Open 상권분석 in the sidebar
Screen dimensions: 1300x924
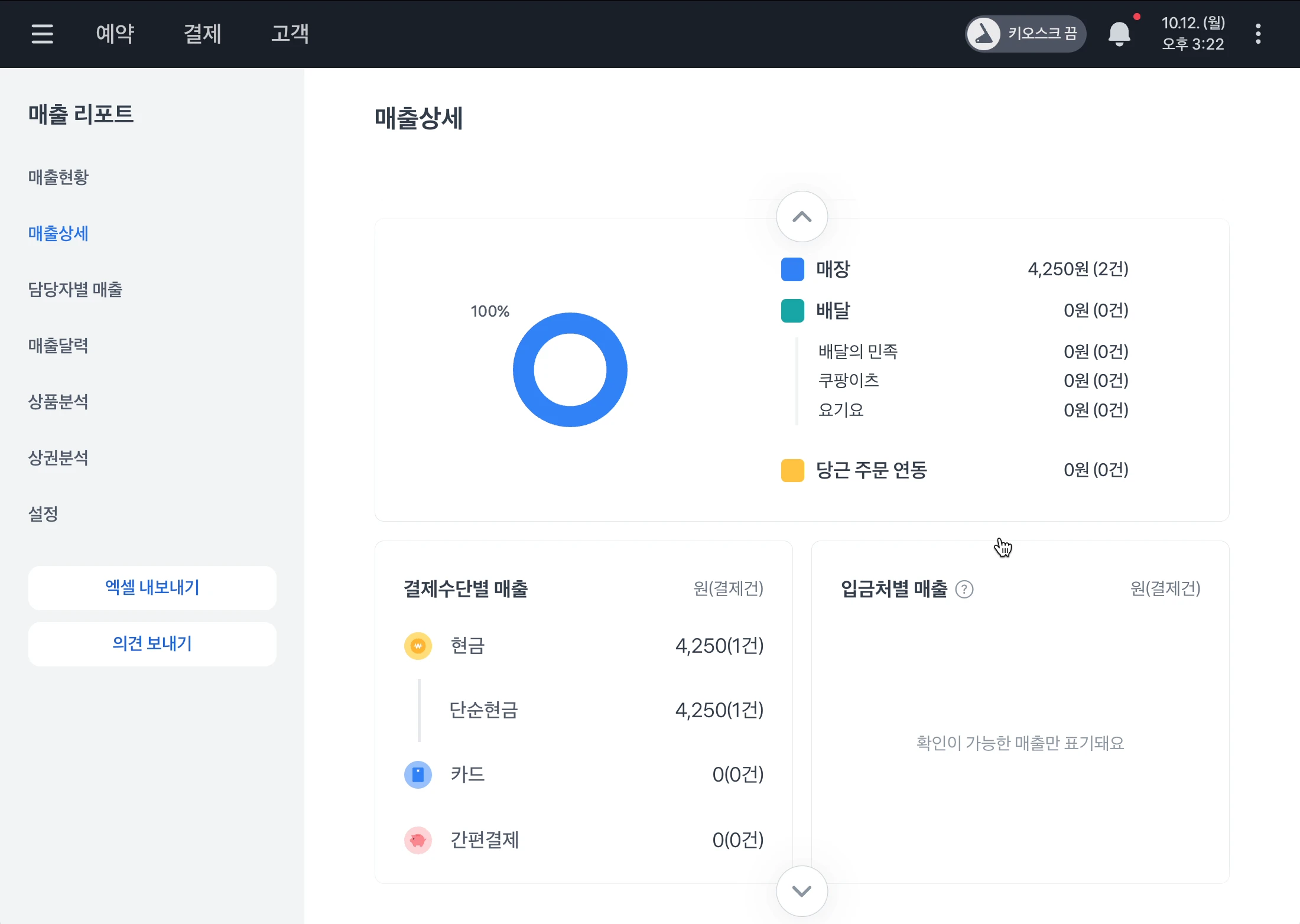coord(58,458)
